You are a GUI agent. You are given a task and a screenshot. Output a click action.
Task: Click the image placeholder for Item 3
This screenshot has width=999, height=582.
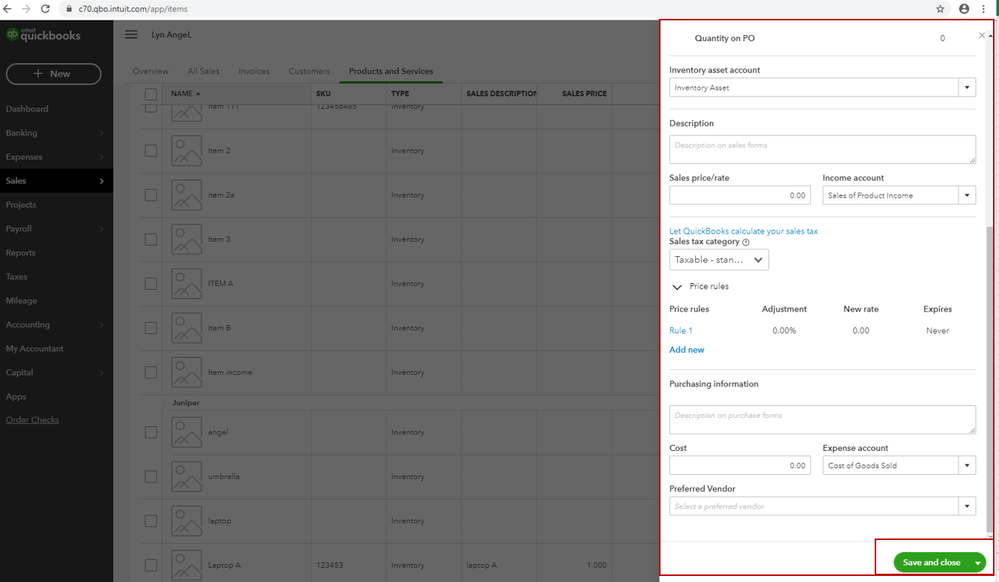tap(187, 239)
